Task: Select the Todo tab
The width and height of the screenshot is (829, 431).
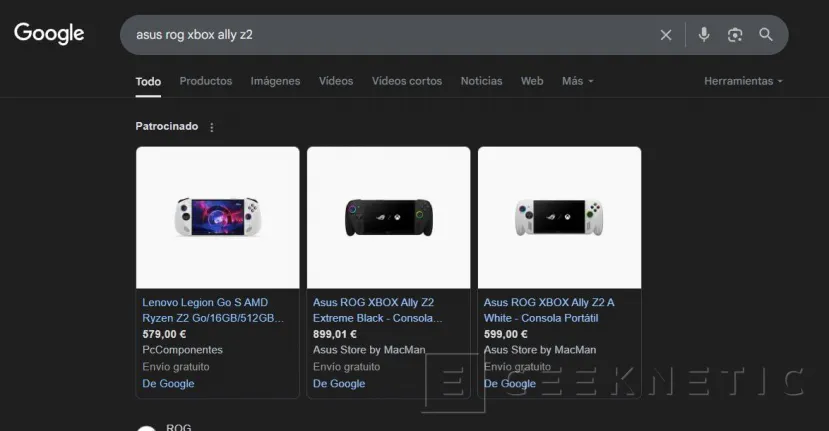Action: [148, 81]
